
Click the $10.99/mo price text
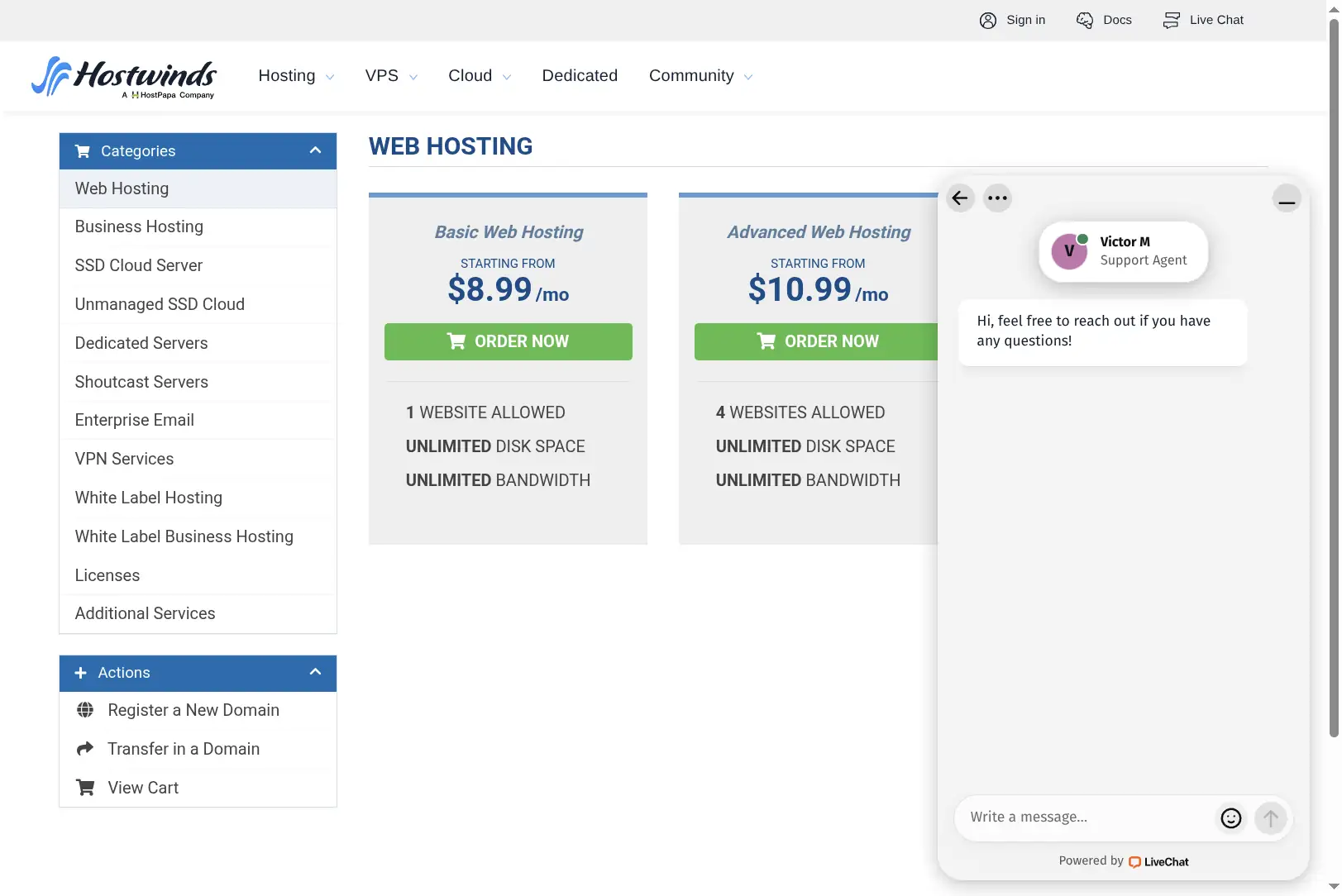(818, 290)
